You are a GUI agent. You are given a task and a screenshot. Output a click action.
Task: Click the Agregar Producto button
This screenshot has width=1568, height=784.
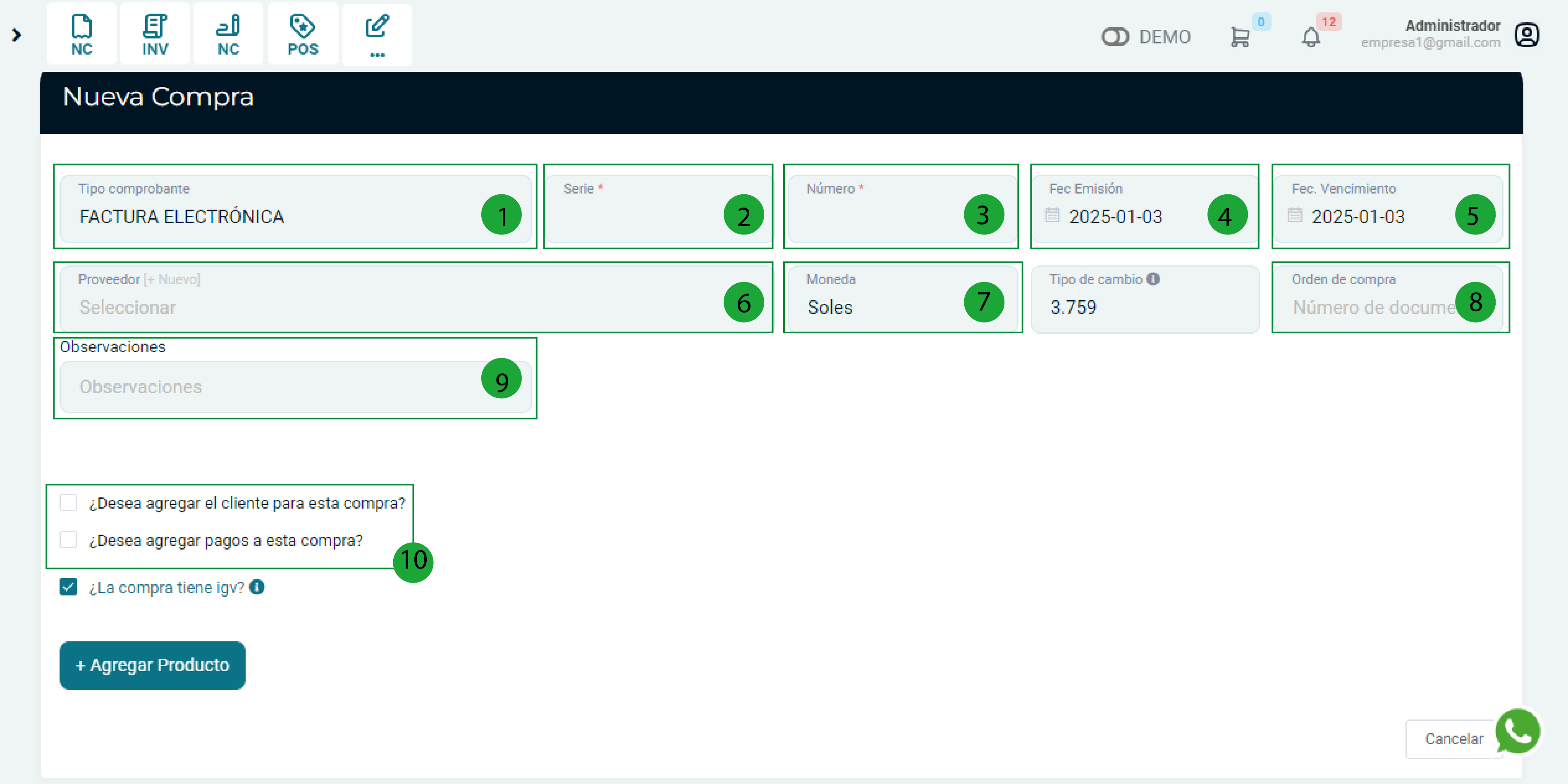click(152, 664)
